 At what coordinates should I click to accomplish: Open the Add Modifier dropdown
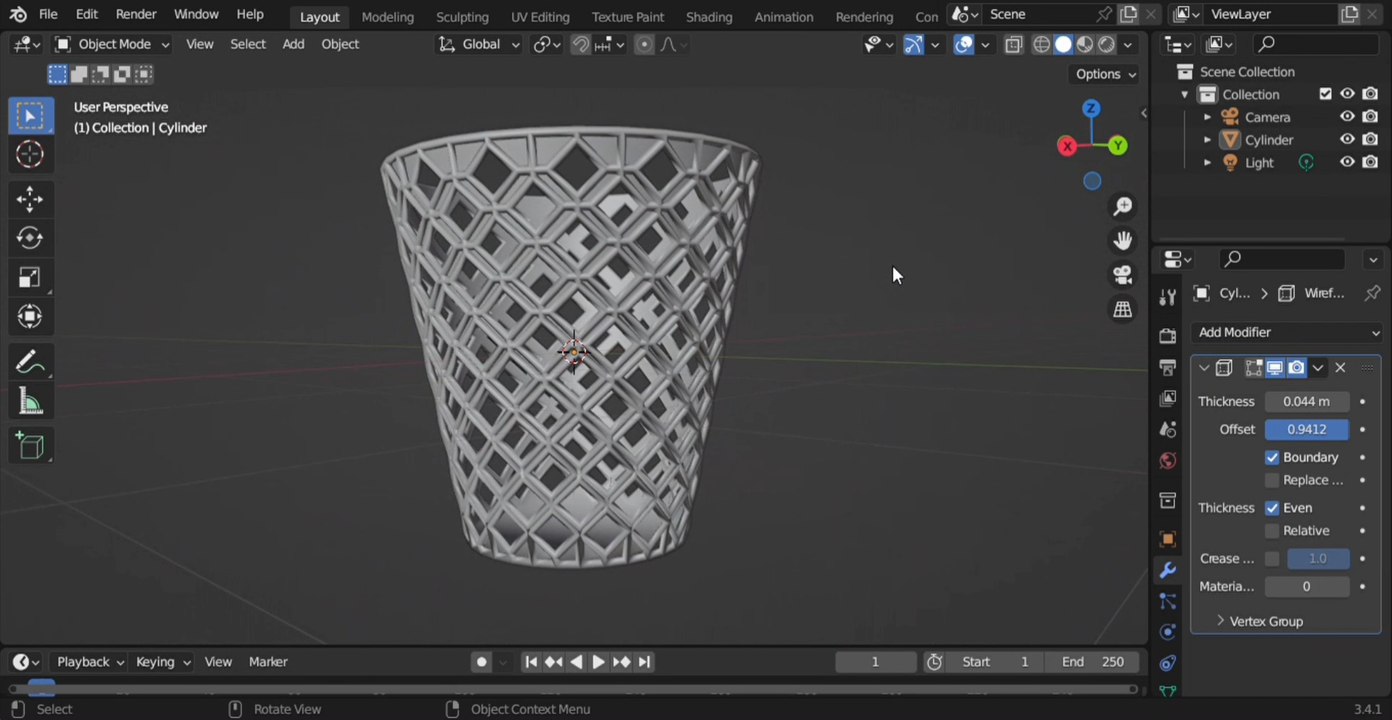click(1288, 332)
